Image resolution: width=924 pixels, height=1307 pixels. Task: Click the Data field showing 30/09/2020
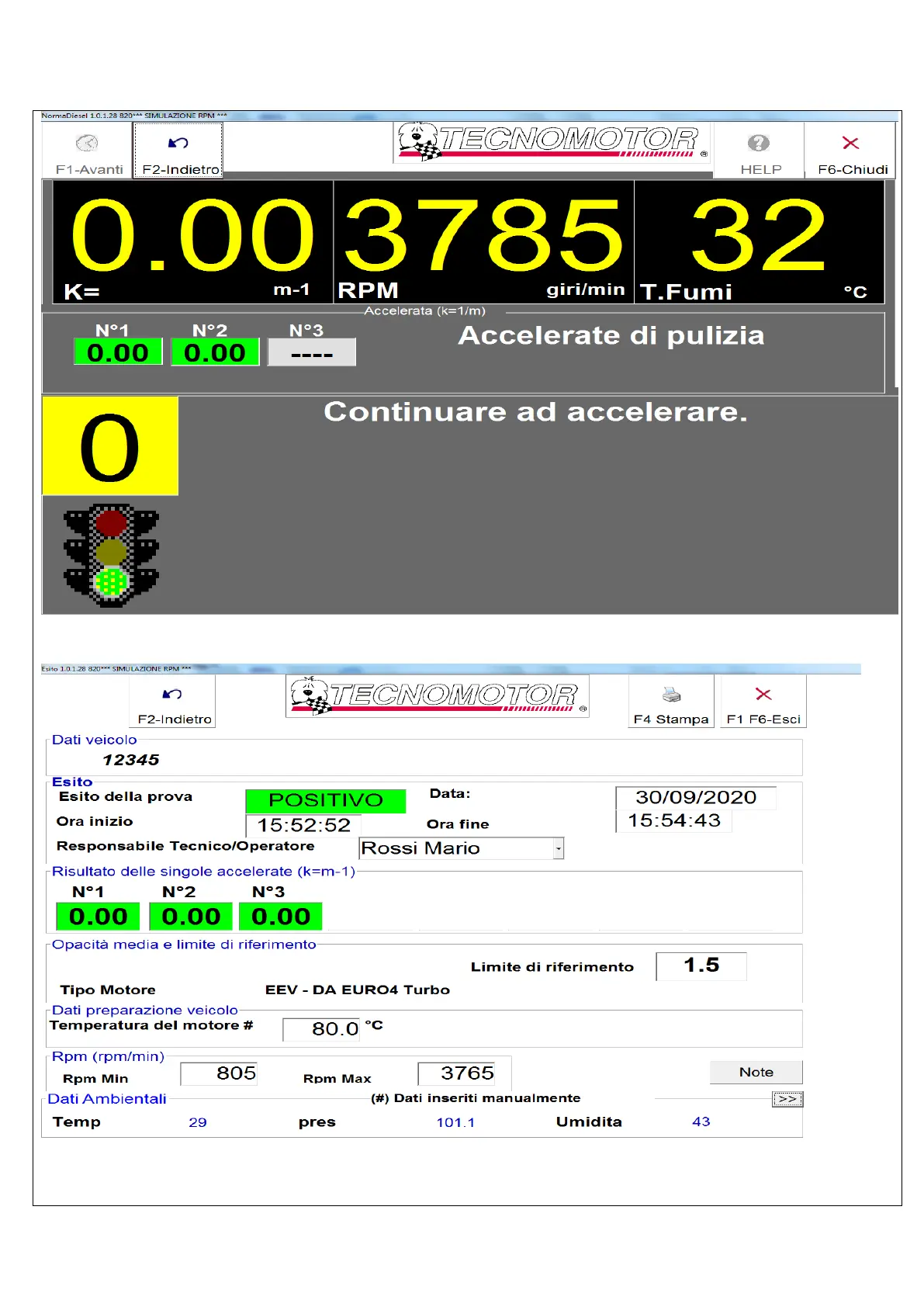pyautogui.click(x=695, y=798)
